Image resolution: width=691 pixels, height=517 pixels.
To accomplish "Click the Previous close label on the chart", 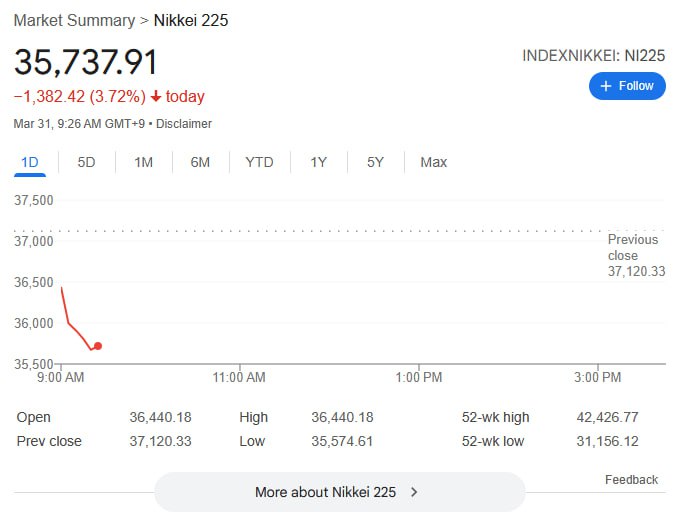I will tap(633, 247).
